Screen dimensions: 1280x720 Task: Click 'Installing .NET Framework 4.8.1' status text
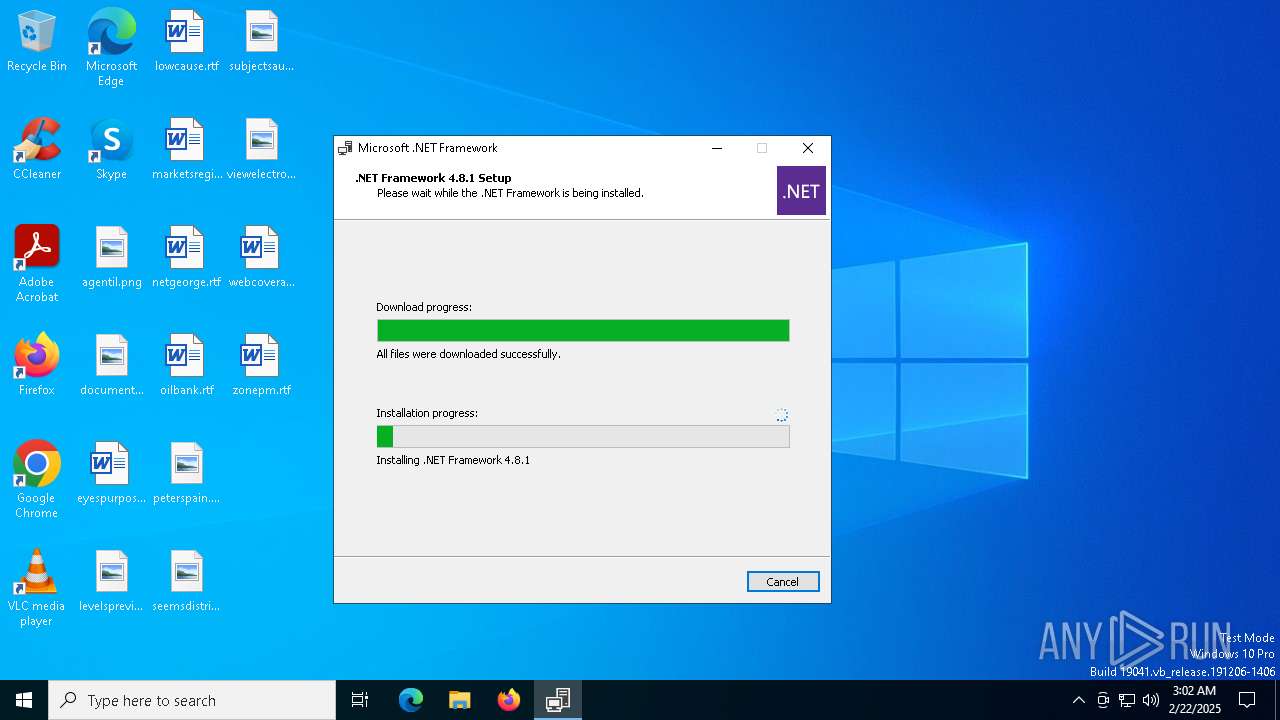click(x=453, y=460)
